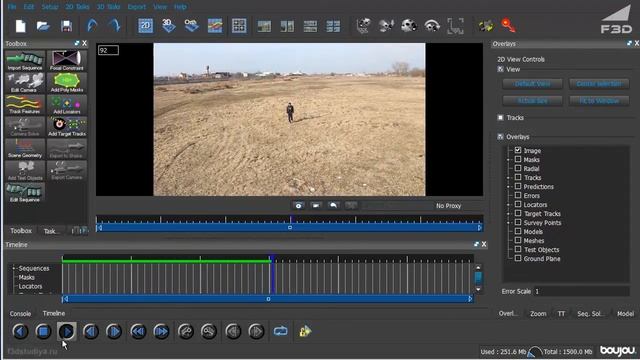Undo with the left curved arrow

[92, 26]
